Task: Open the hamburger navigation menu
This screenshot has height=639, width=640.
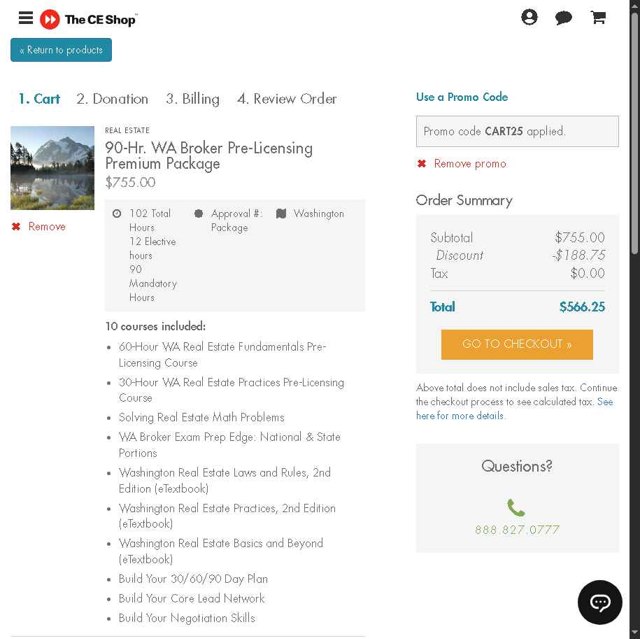Action: pos(26,18)
